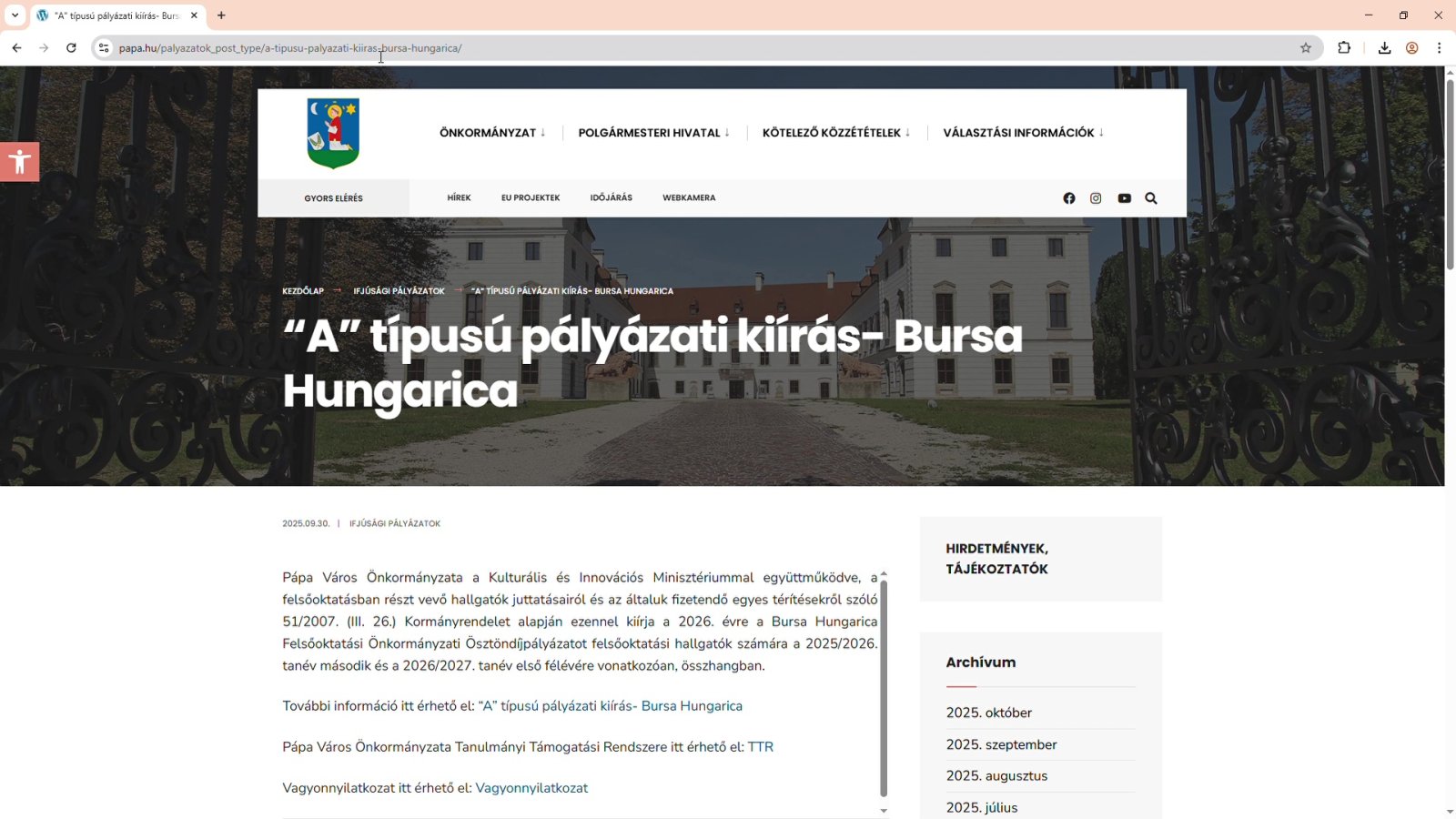The image size is (1456, 819).
Task: Reload the page
Action: 71,48
